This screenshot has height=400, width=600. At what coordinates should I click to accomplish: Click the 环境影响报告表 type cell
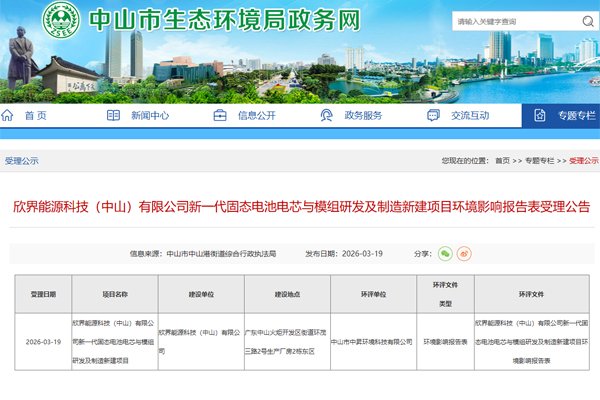(x=445, y=342)
